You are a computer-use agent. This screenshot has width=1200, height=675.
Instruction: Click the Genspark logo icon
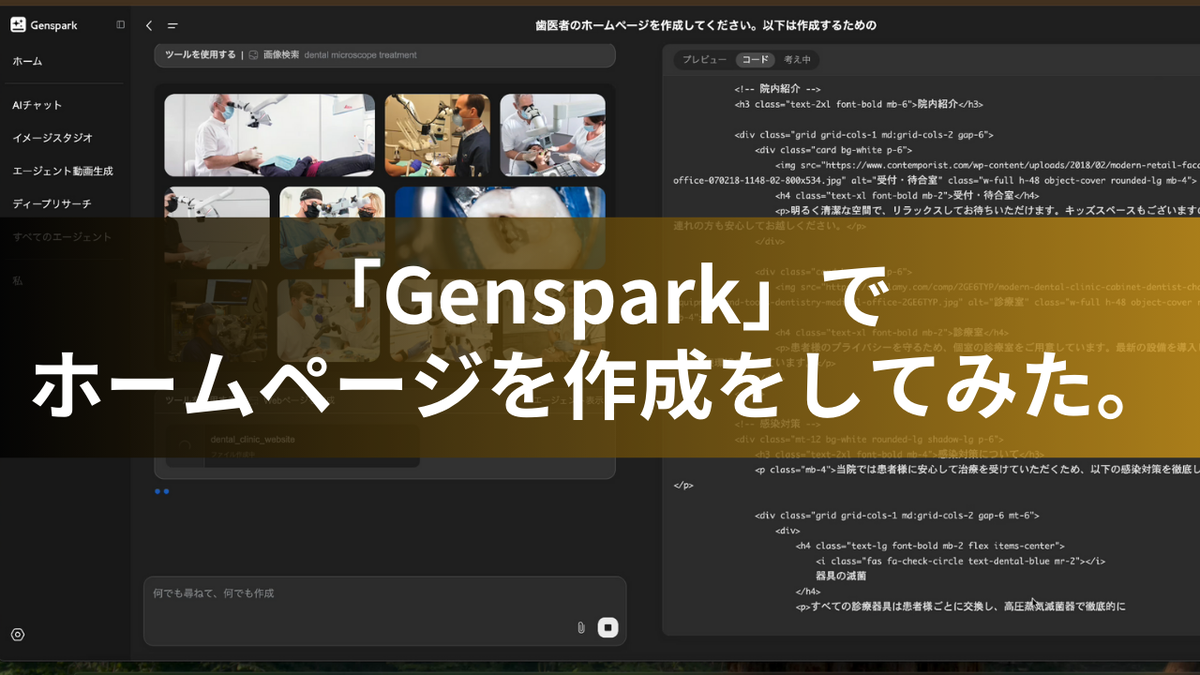tap(18, 25)
